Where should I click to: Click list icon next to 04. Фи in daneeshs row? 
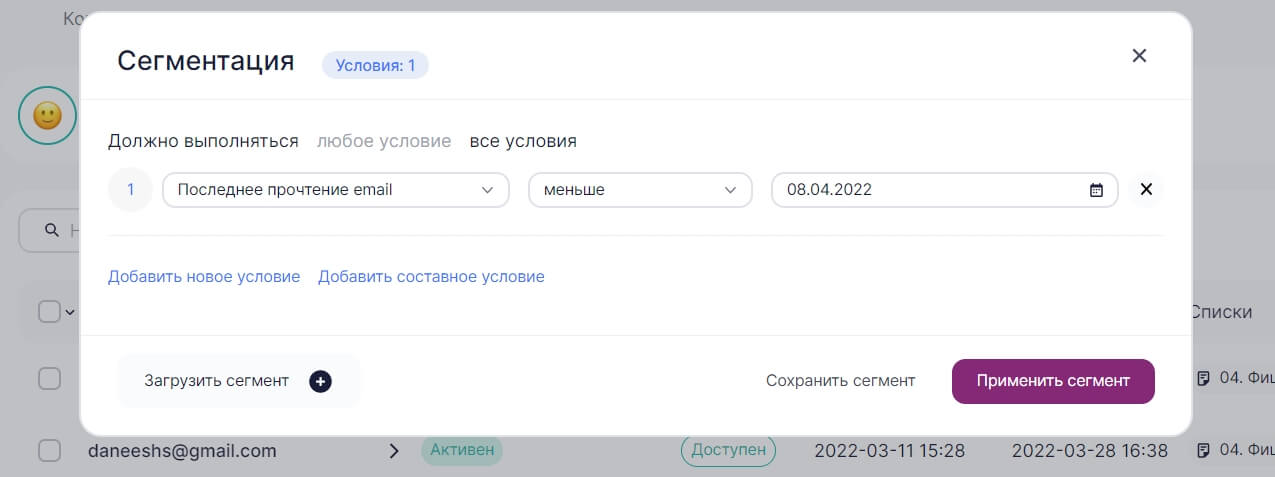[1203, 450]
